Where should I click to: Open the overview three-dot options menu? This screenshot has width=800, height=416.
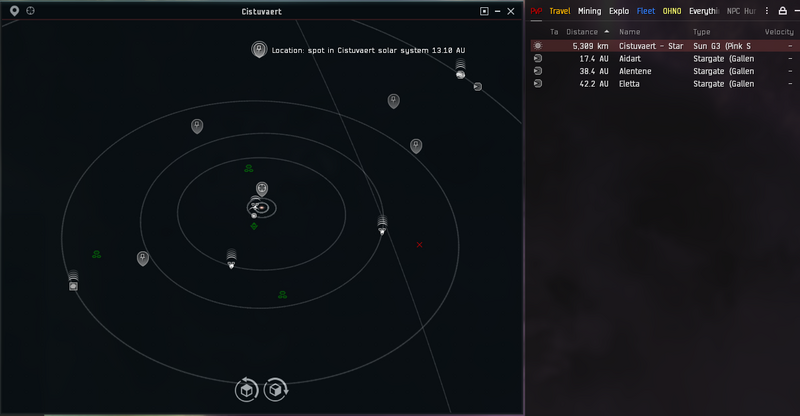pyautogui.click(x=767, y=11)
